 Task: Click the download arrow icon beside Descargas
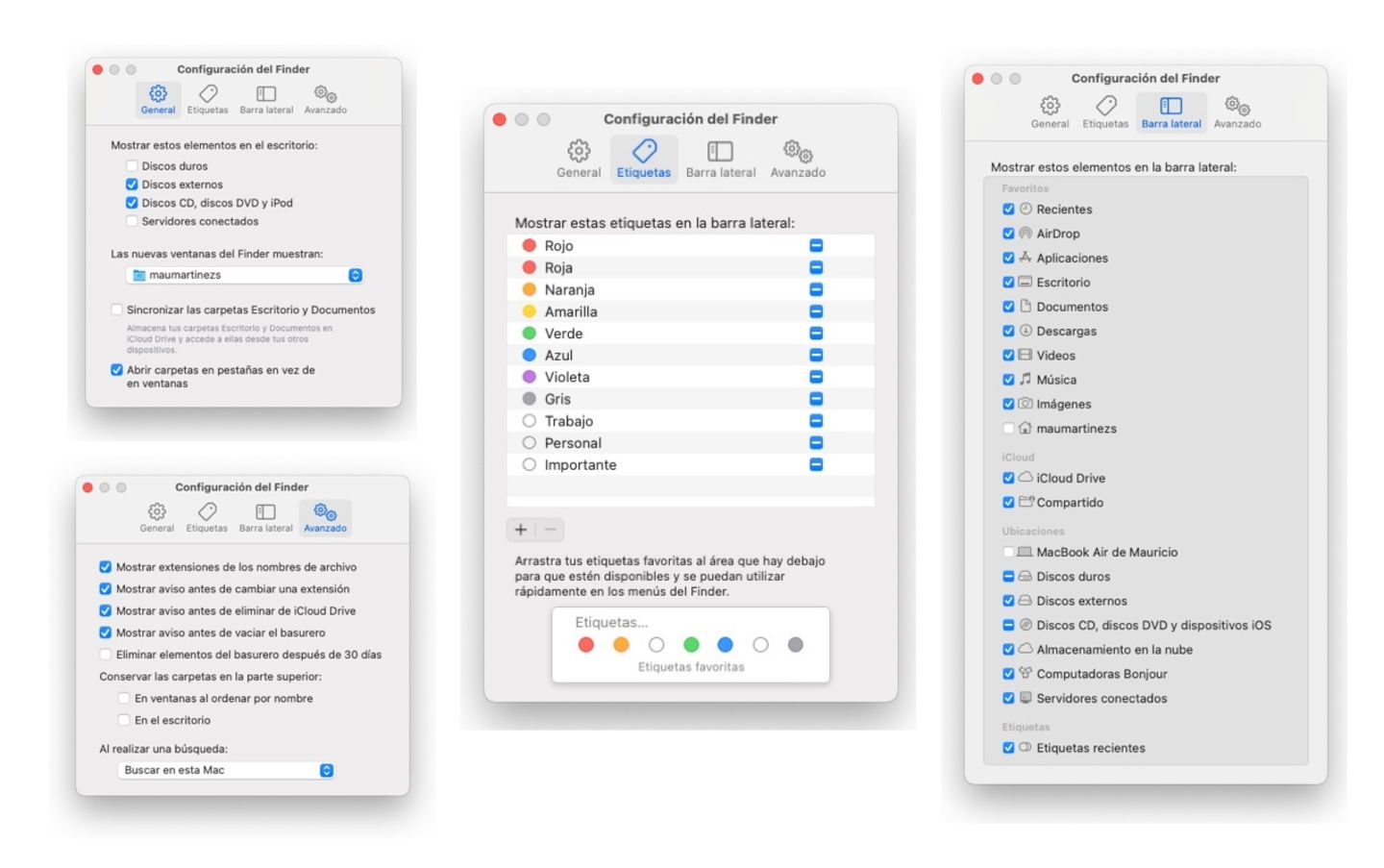pyautogui.click(x=1026, y=330)
